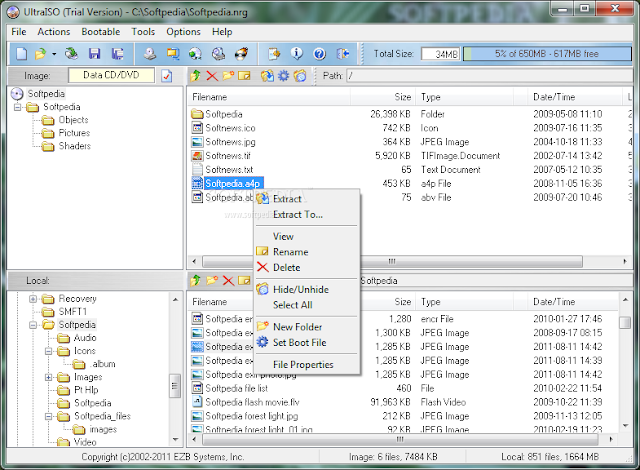Choose Hide/Unhide in the context menu
Viewport: 640px width, 470px height.
tap(307, 289)
